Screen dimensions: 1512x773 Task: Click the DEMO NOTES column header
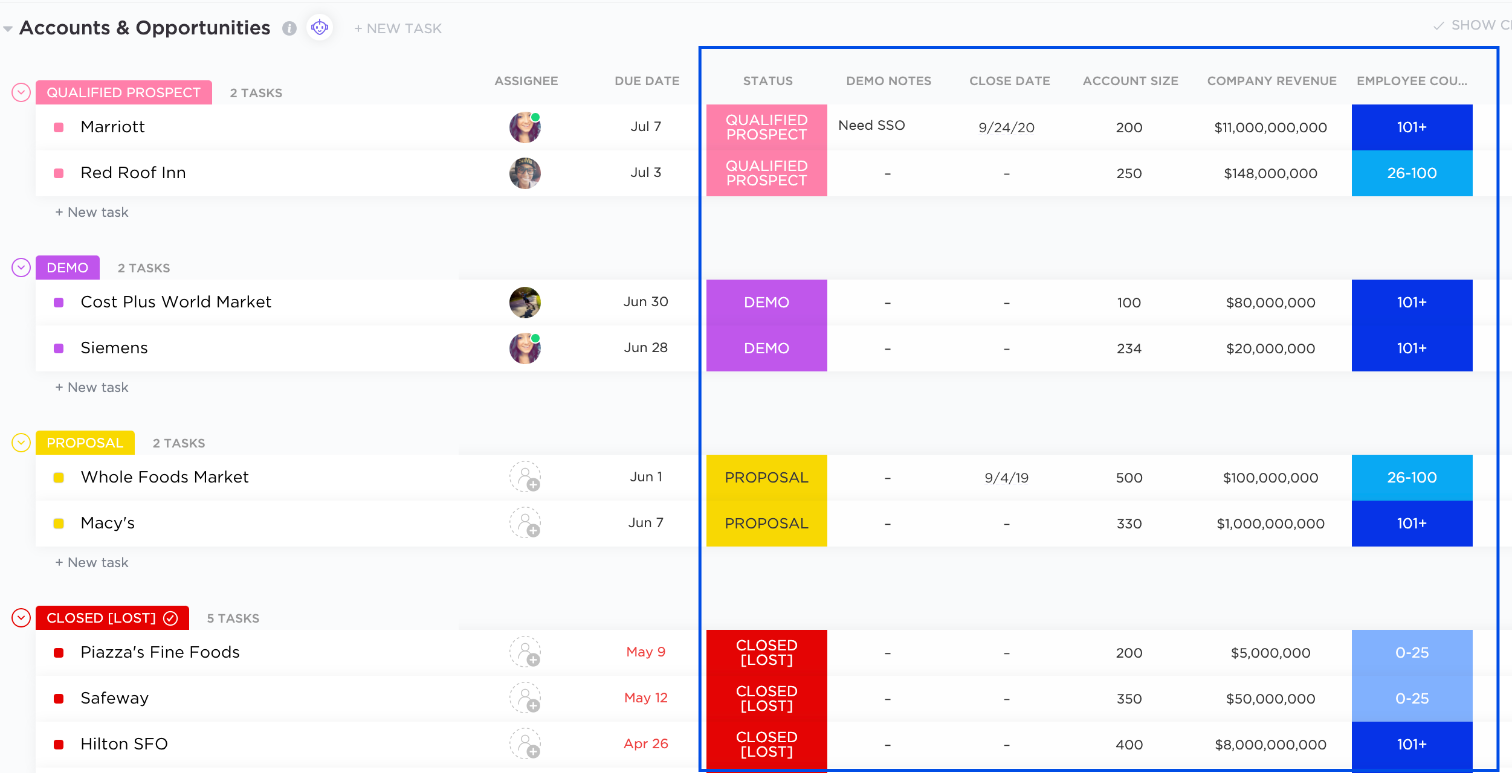coord(889,81)
